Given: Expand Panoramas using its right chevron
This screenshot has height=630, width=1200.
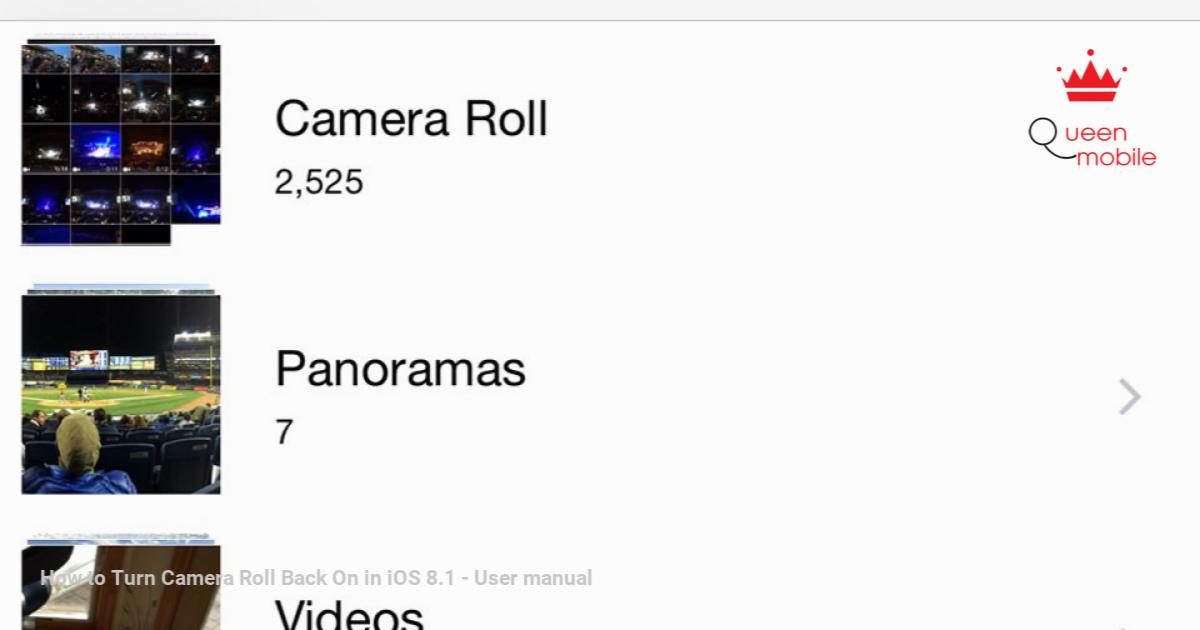Looking at the screenshot, I should (x=1130, y=397).
